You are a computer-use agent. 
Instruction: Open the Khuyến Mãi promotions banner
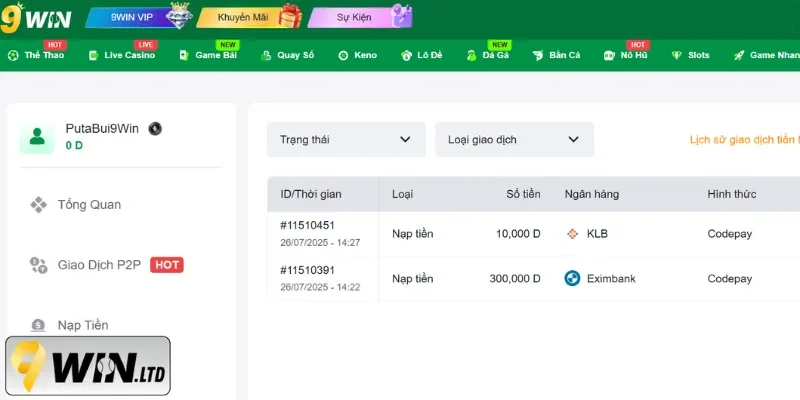pos(249,17)
